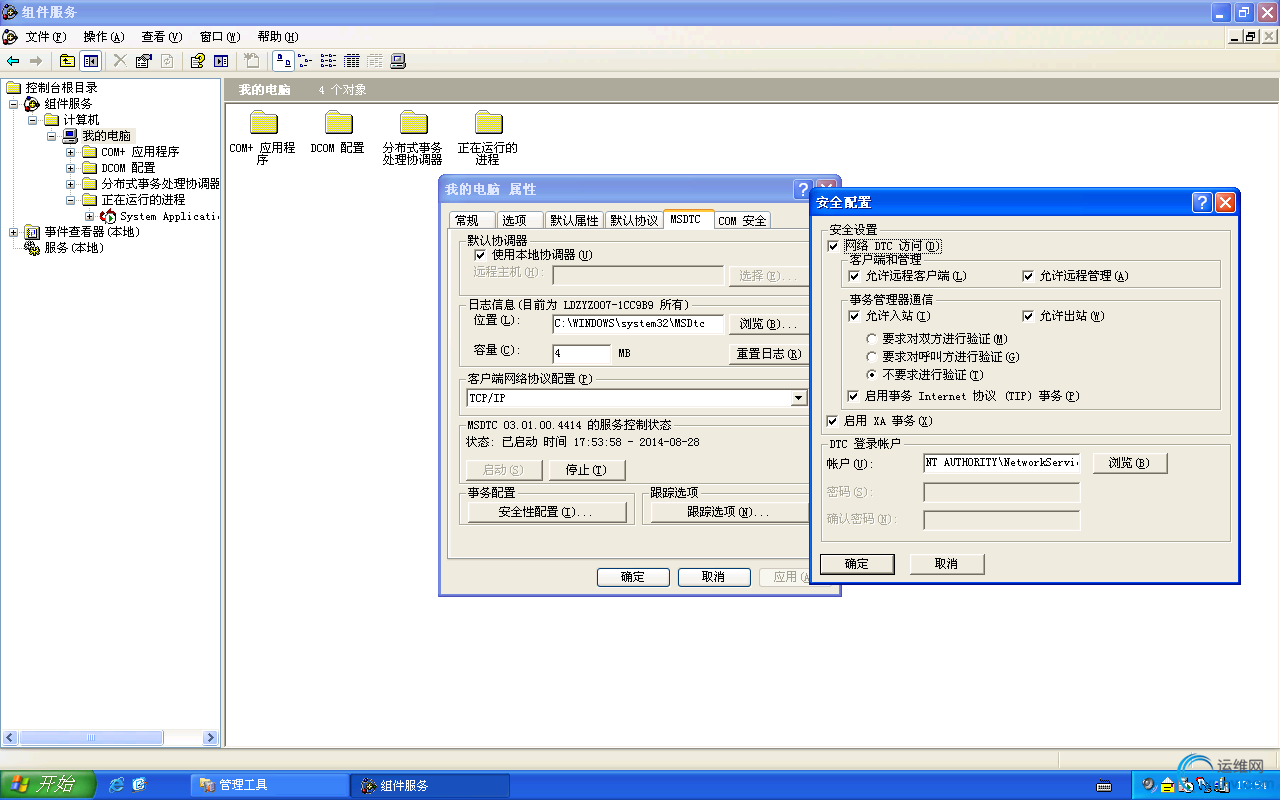Select the 分布式事务处理协调器 folder icon in the right pane
Image resolution: width=1280 pixels, height=800 pixels.
(x=414, y=122)
